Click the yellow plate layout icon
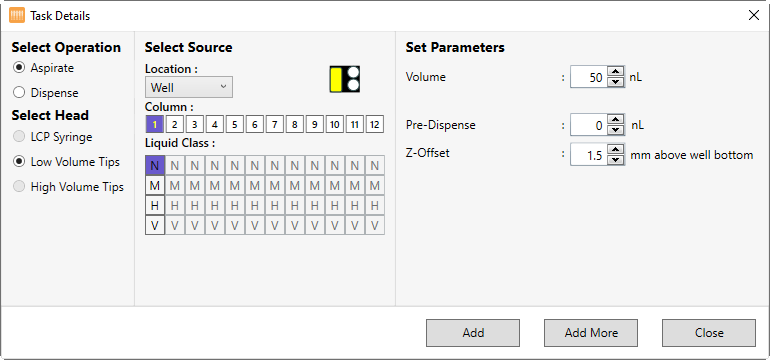The image size is (770, 360). pos(345,79)
